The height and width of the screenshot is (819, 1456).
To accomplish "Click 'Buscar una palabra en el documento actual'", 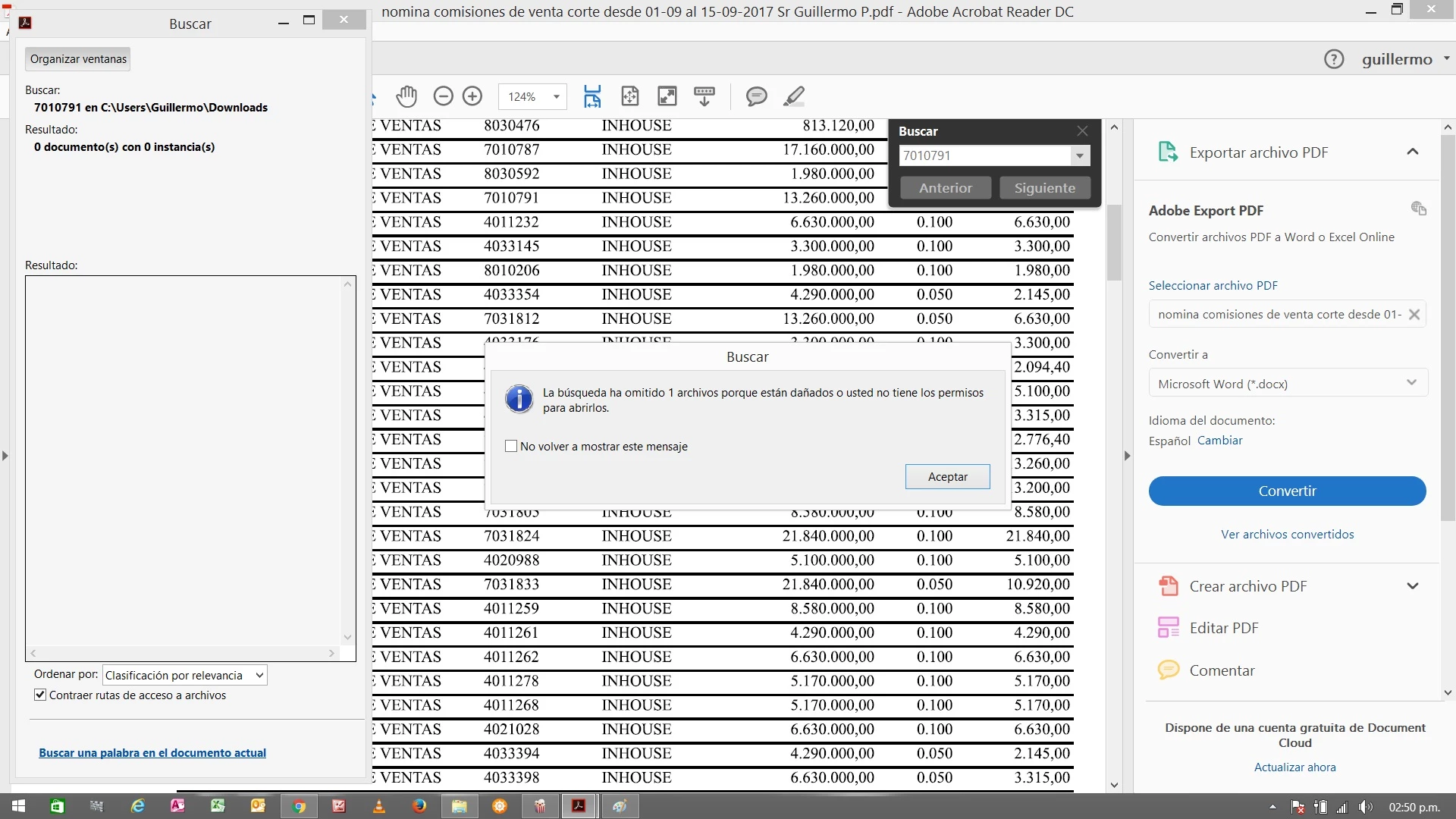I will pyautogui.click(x=152, y=752).
